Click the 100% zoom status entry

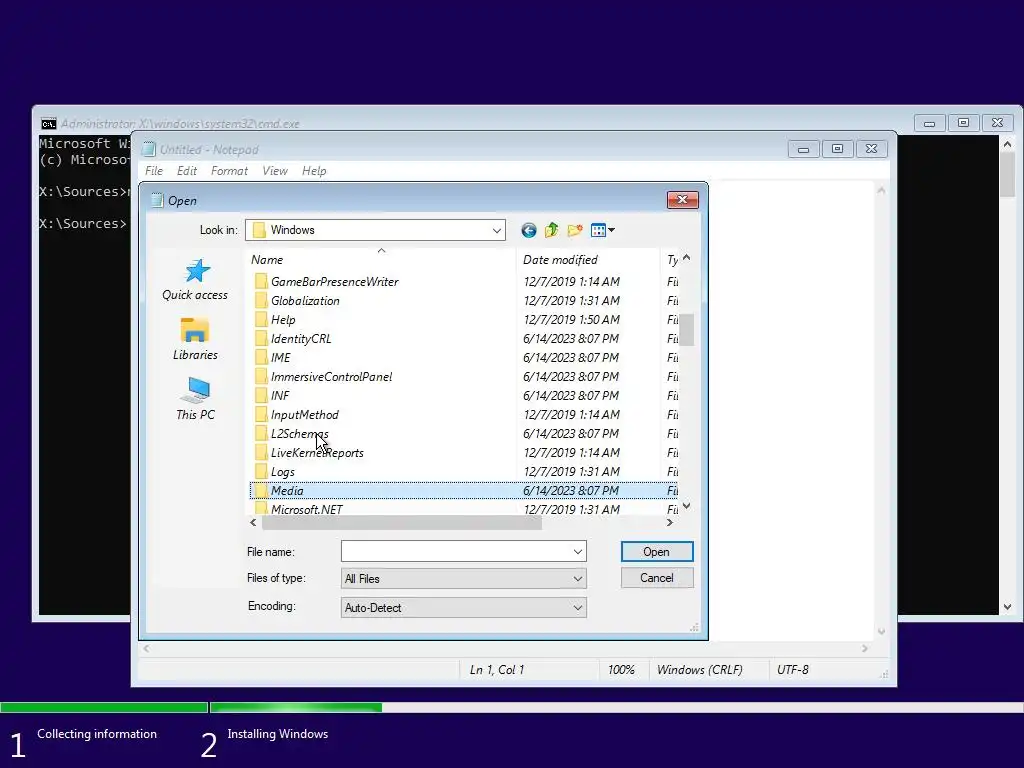621,669
